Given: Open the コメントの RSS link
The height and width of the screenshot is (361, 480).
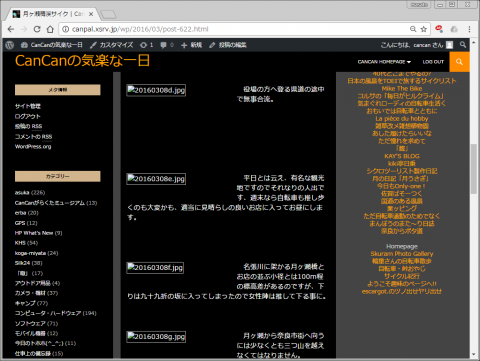Looking at the screenshot, I should pyautogui.click(x=33, y=136).
